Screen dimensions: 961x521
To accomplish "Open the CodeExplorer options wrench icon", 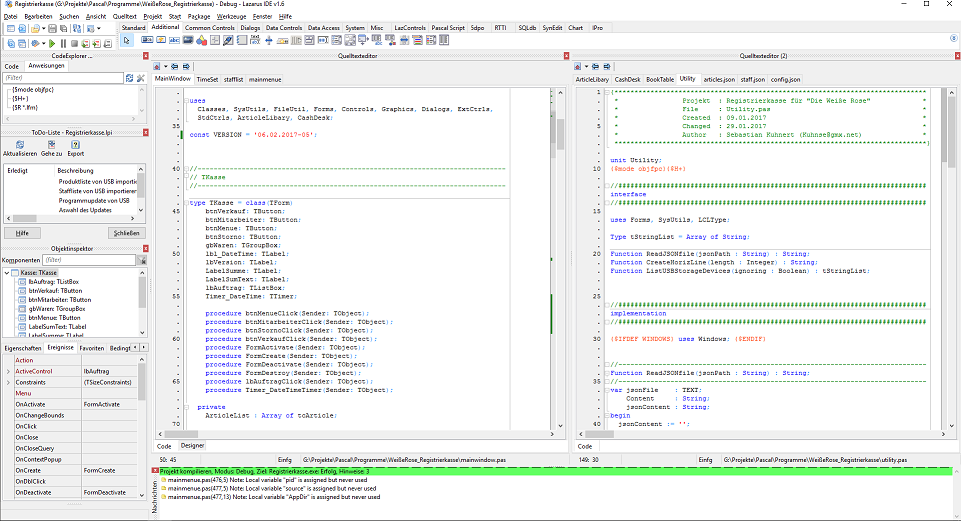I will (x=141, y=78).
